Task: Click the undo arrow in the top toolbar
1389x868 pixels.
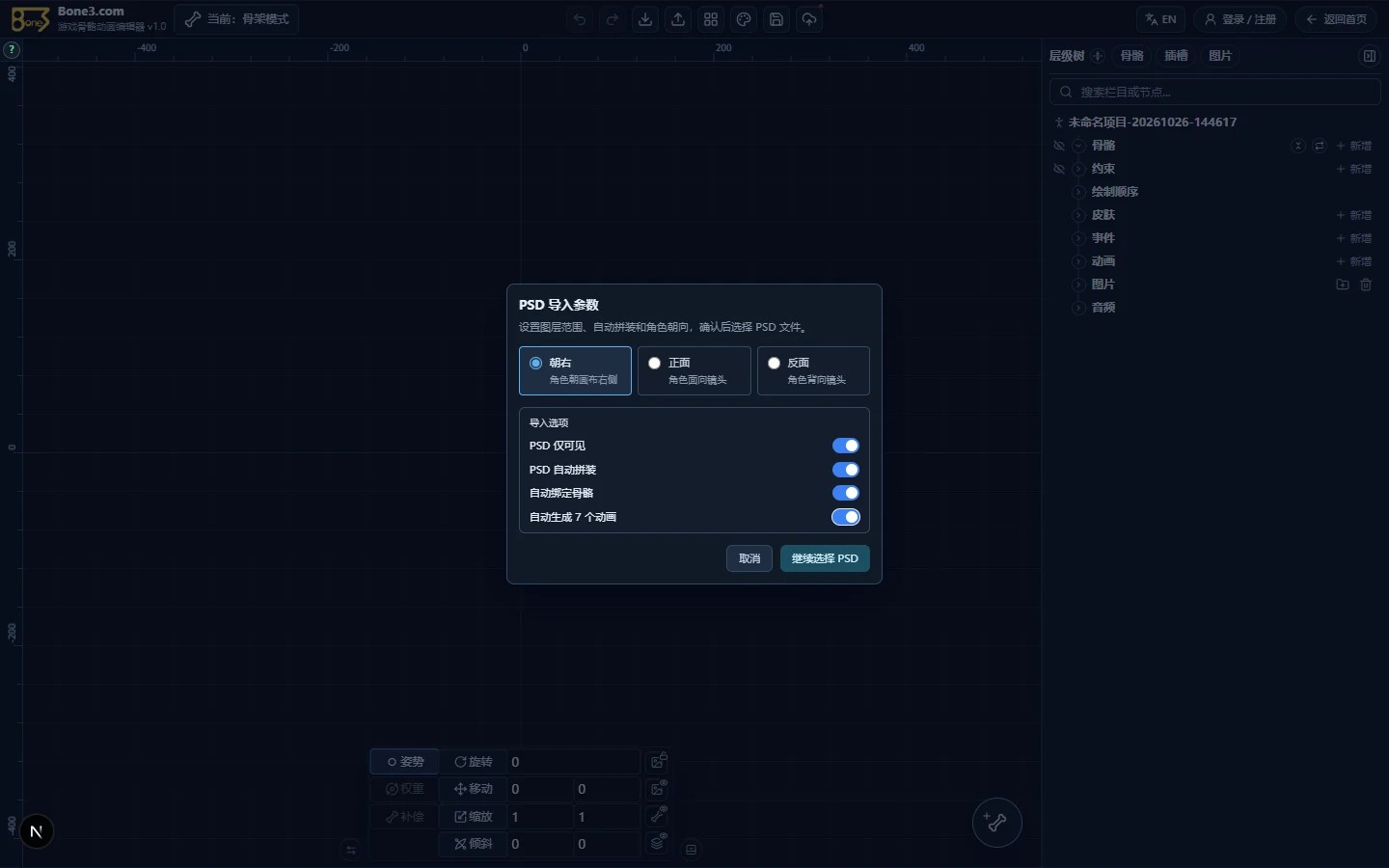Action: (x=579, y=19)
